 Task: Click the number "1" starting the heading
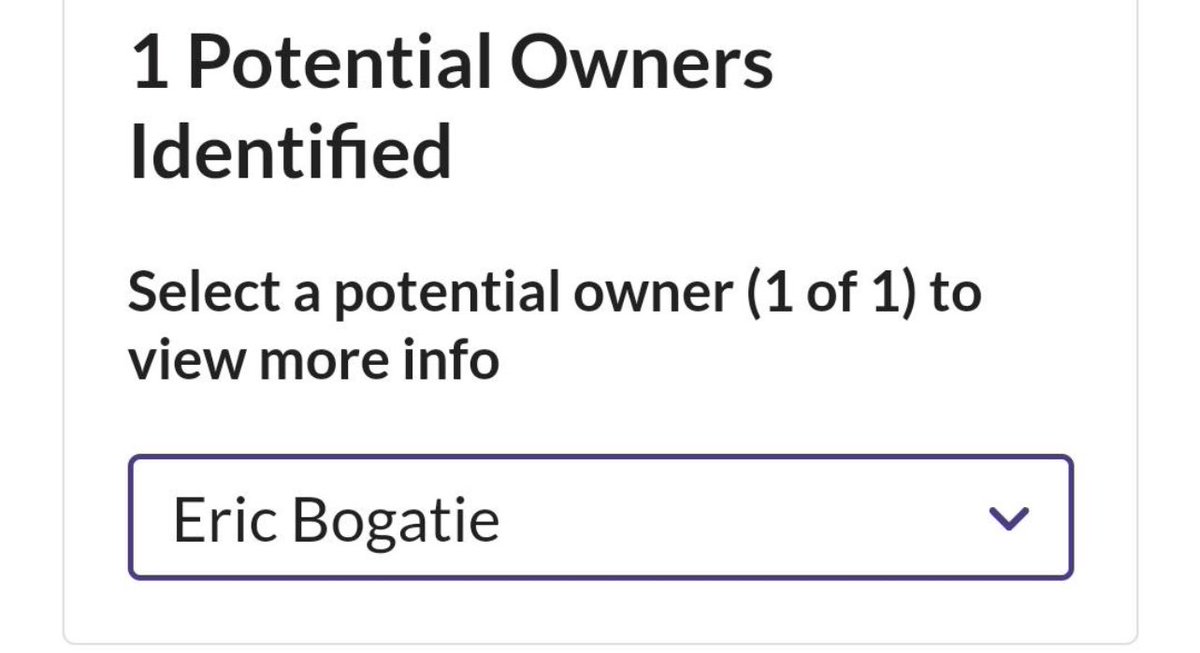(149, 65)
